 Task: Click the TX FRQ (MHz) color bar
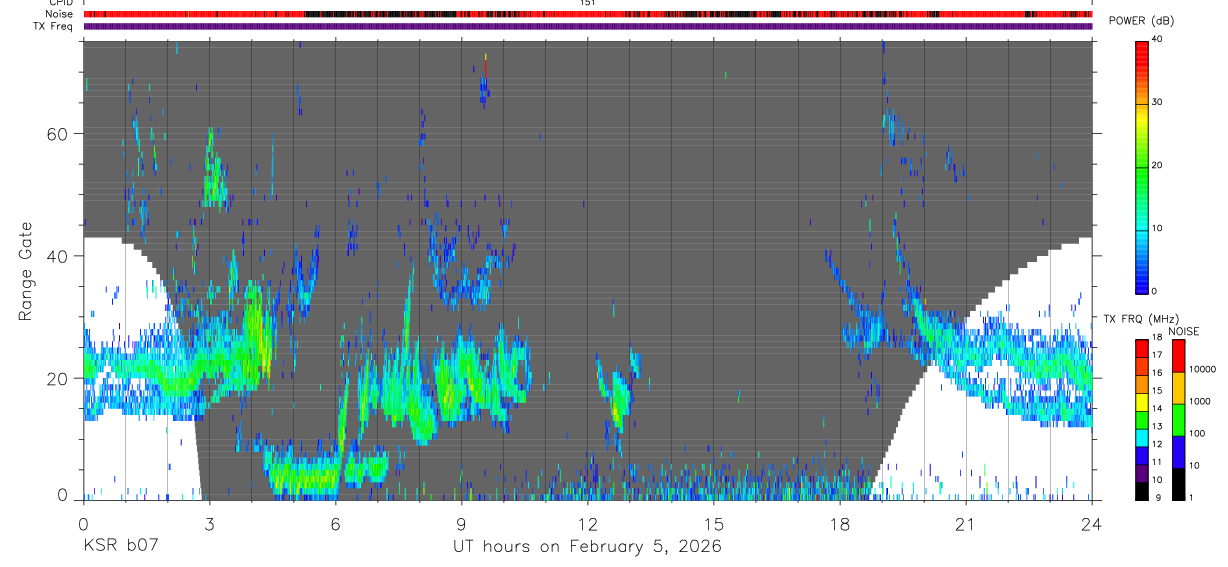(1142, 419)
